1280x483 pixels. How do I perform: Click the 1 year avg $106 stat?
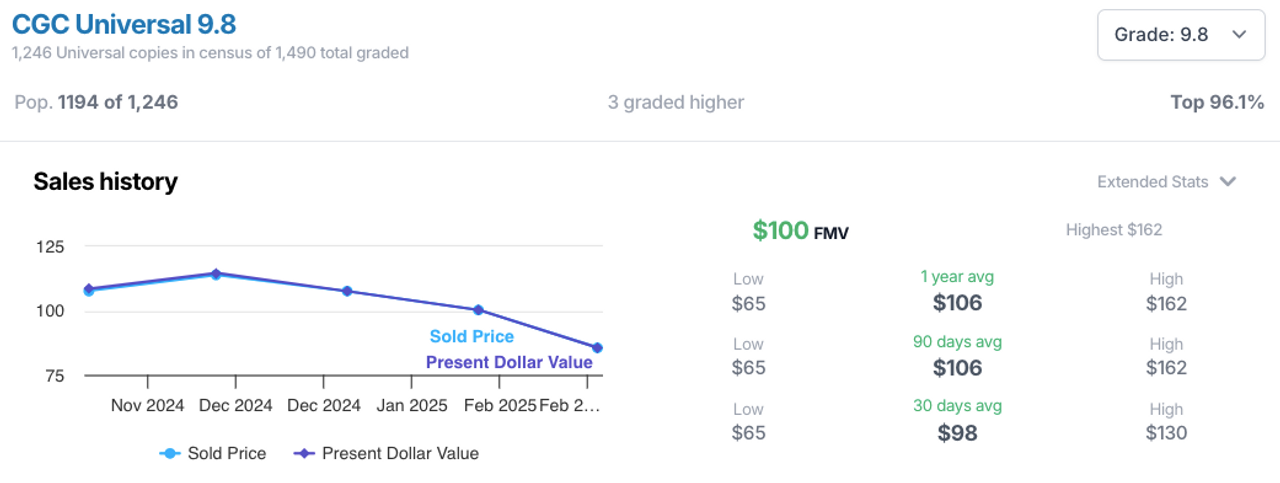point(957,291)
